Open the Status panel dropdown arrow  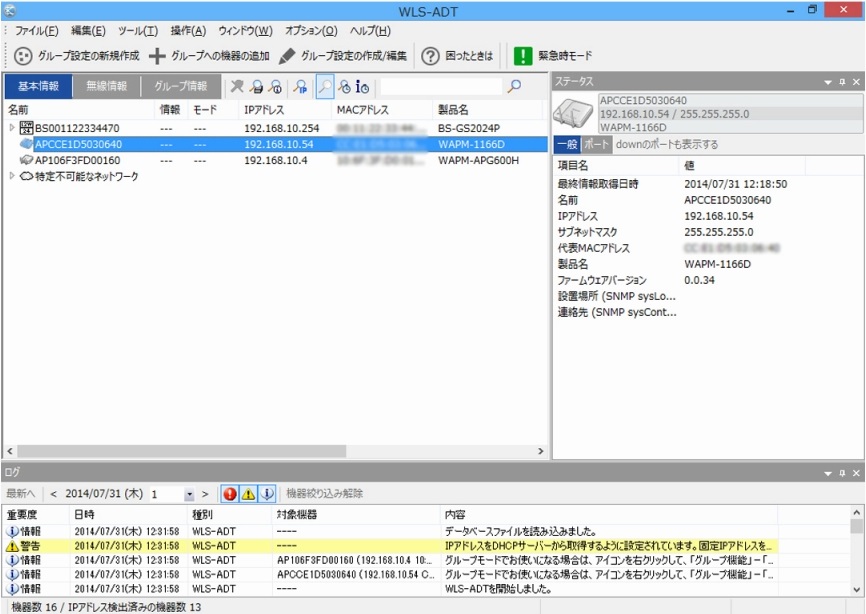(828, 82)
